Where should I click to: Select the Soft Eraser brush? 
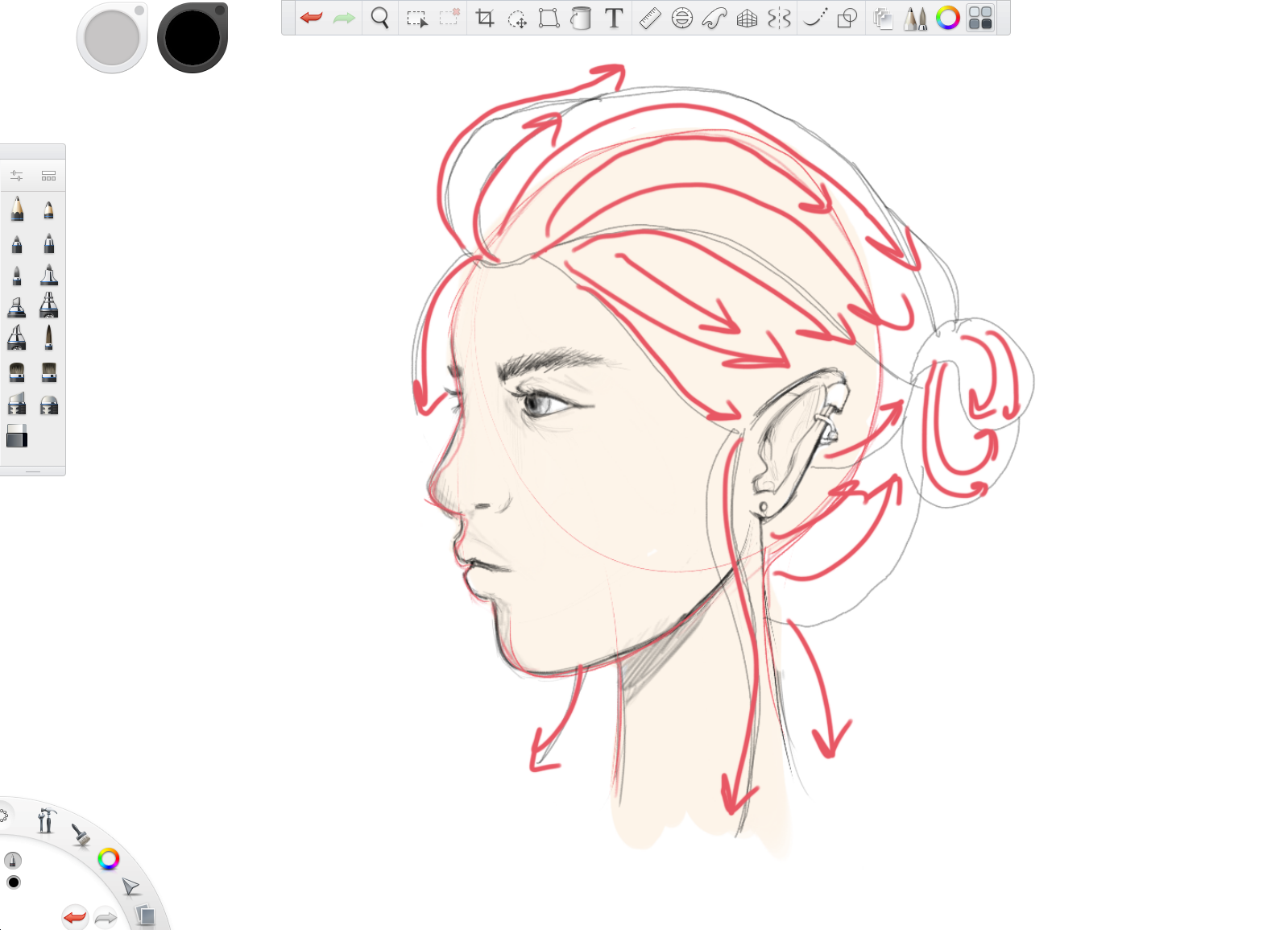click(x=48, y=405)
